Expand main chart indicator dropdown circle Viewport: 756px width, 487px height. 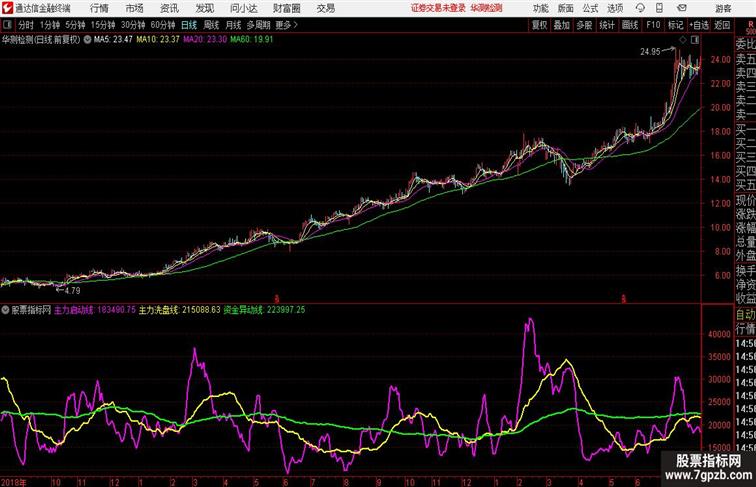pos(87,40)
